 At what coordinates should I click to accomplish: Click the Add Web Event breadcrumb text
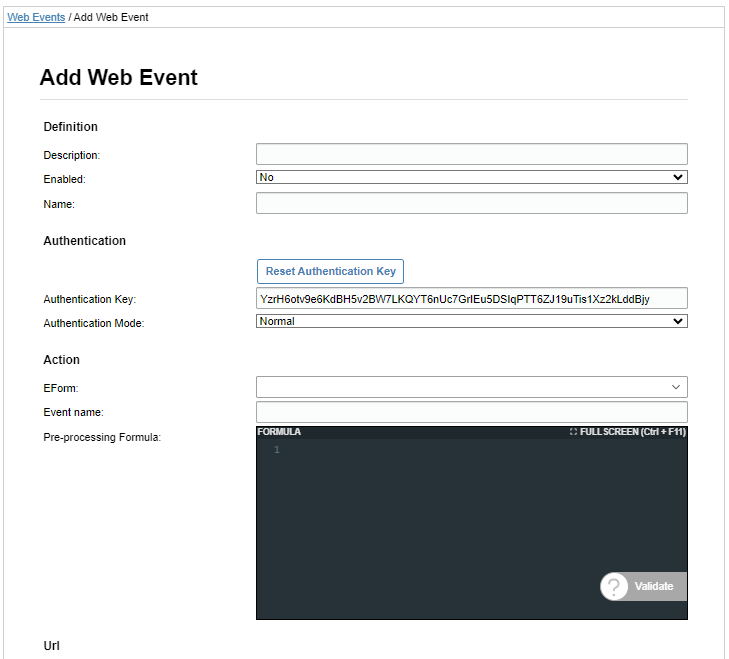tap(111, 17)
